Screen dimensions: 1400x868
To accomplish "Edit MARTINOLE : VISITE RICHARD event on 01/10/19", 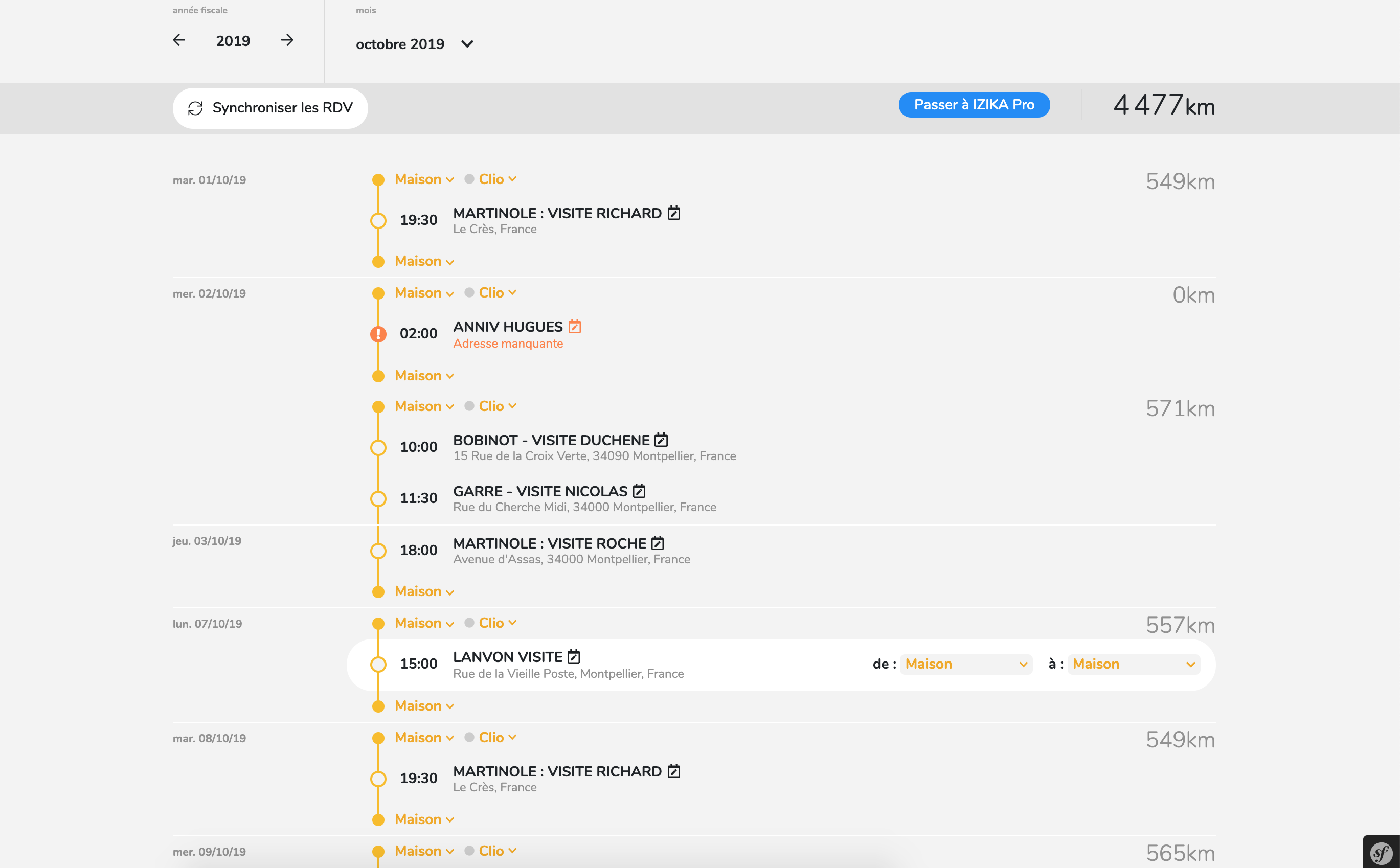I will tap(673, 213).
